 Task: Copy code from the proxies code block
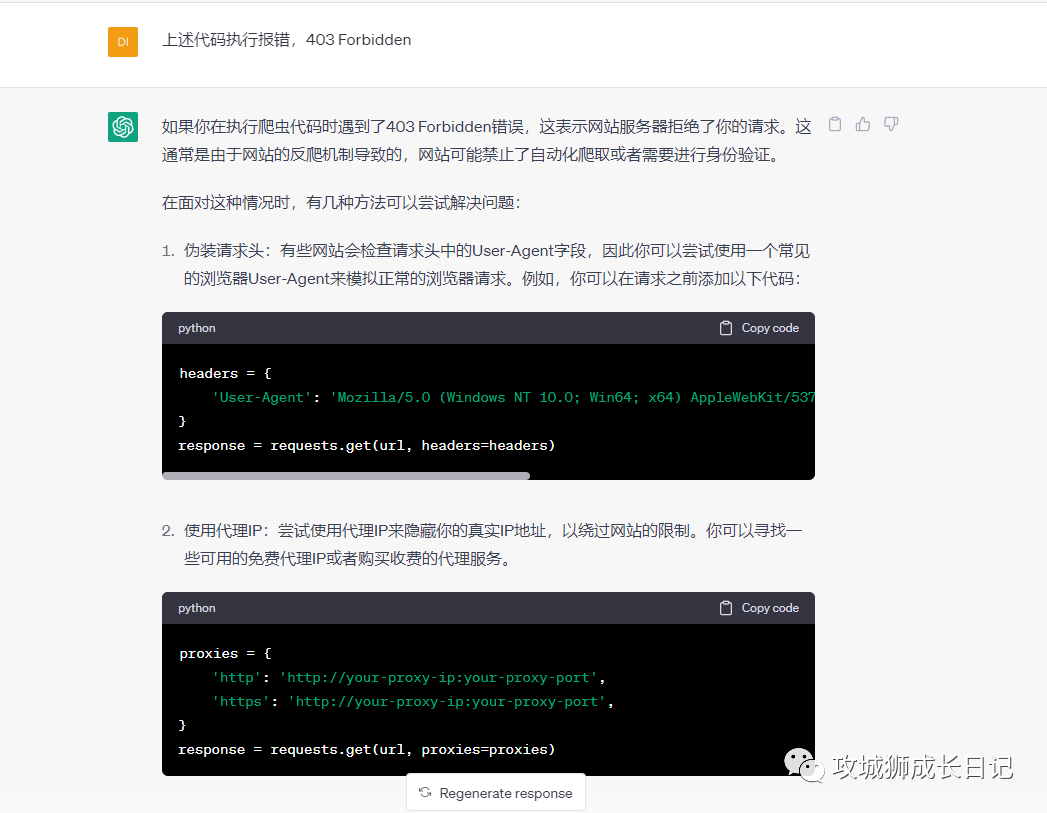pos(759,608)
